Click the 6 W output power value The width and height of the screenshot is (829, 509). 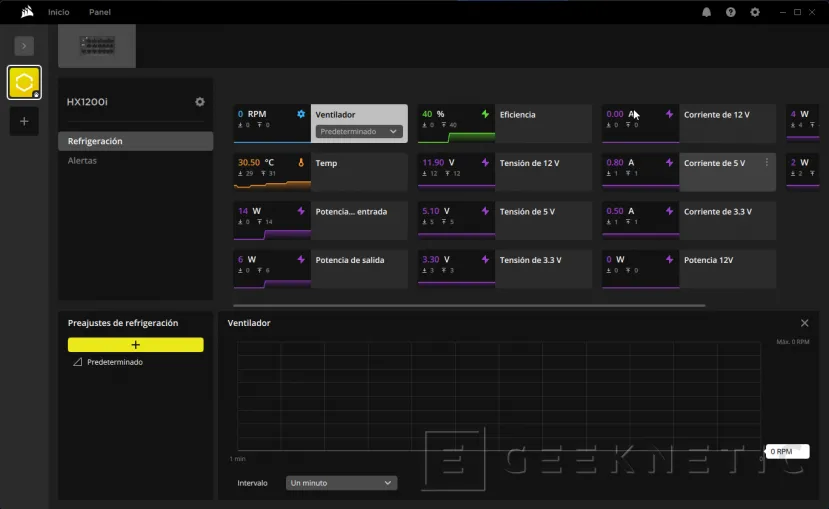[x=247, y=260]
